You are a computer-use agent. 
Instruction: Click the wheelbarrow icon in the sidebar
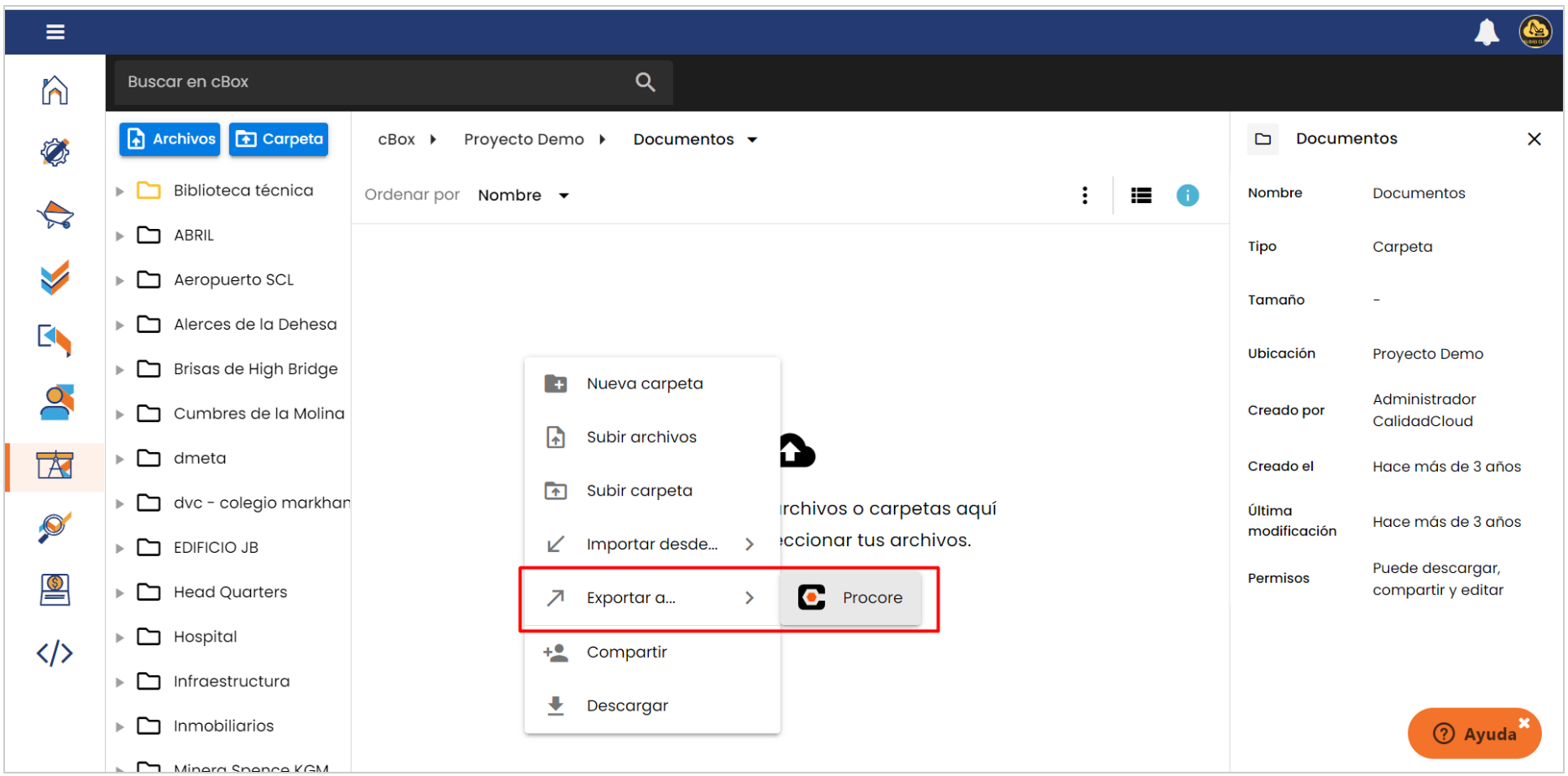coord(55,215)
